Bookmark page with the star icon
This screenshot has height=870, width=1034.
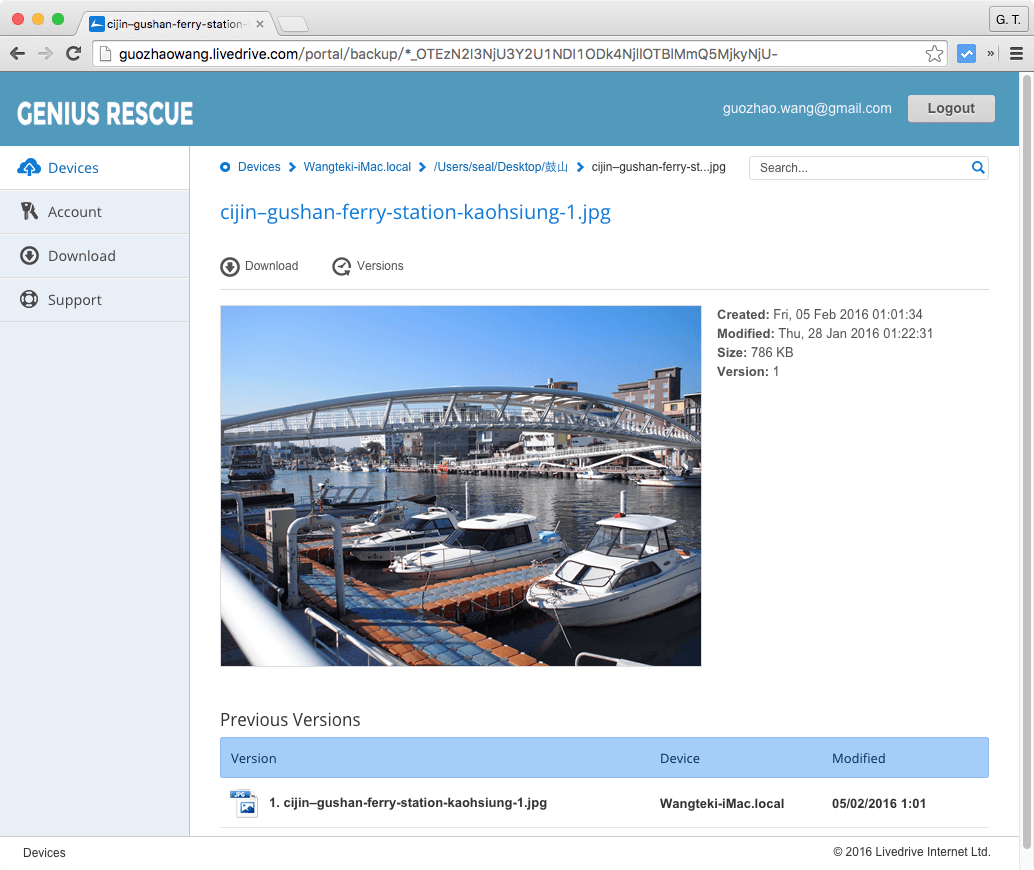[x=934, y=54]
